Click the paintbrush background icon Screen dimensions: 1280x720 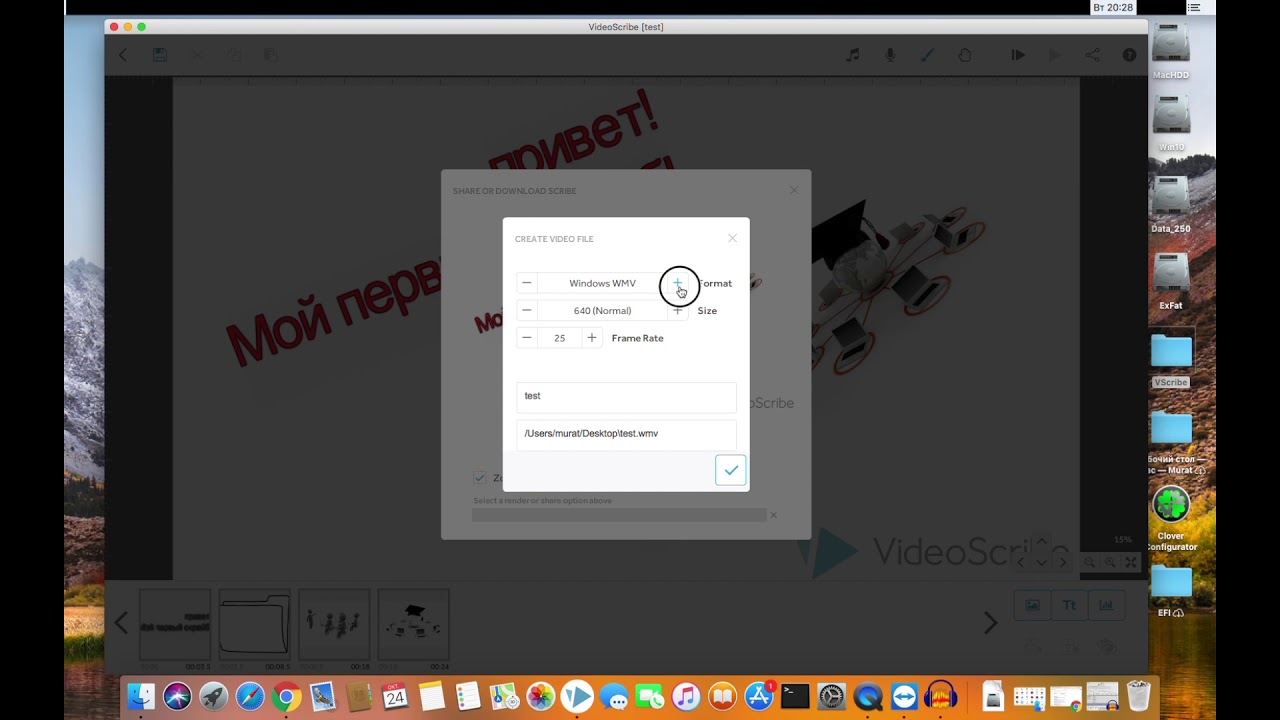pyautogui.click(x=927, y=55)
